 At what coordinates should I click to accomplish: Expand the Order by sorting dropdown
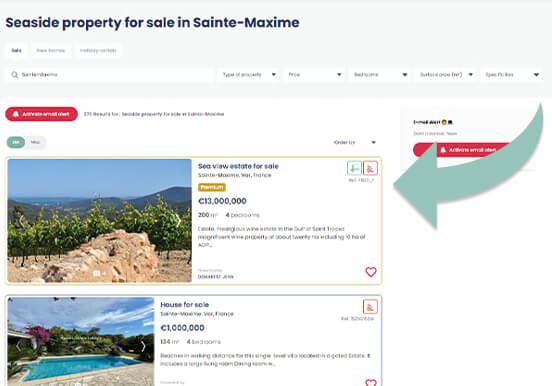point(355,142)
